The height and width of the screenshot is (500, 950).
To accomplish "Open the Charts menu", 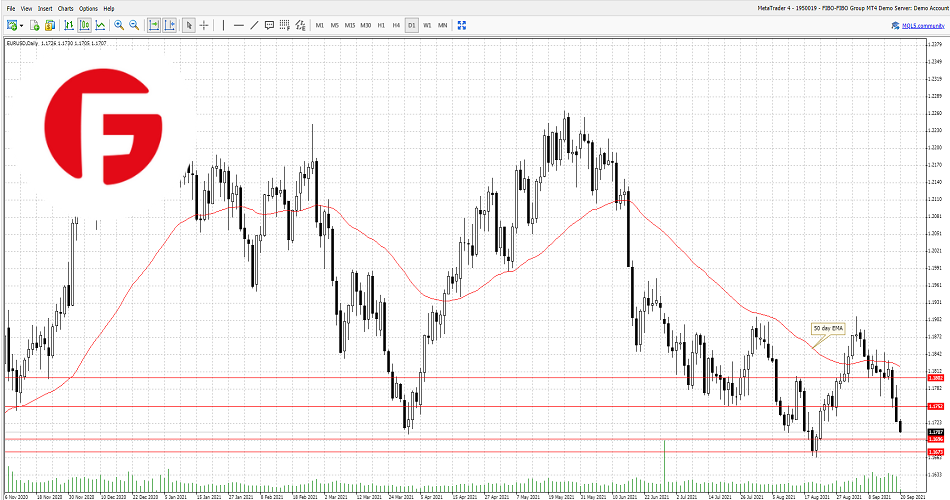I will pyautogui.click(x=65, y=8).
